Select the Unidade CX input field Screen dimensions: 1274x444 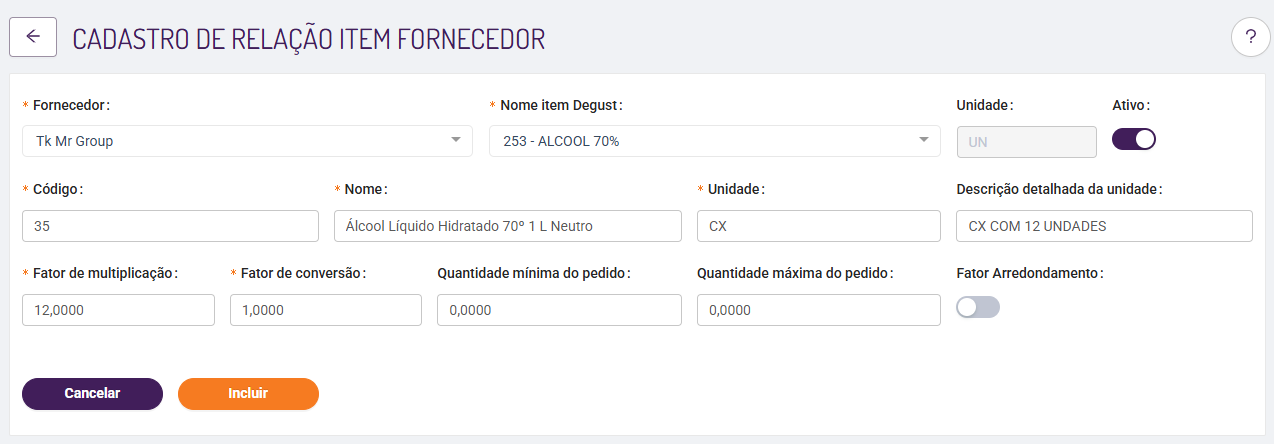[818, 226]
